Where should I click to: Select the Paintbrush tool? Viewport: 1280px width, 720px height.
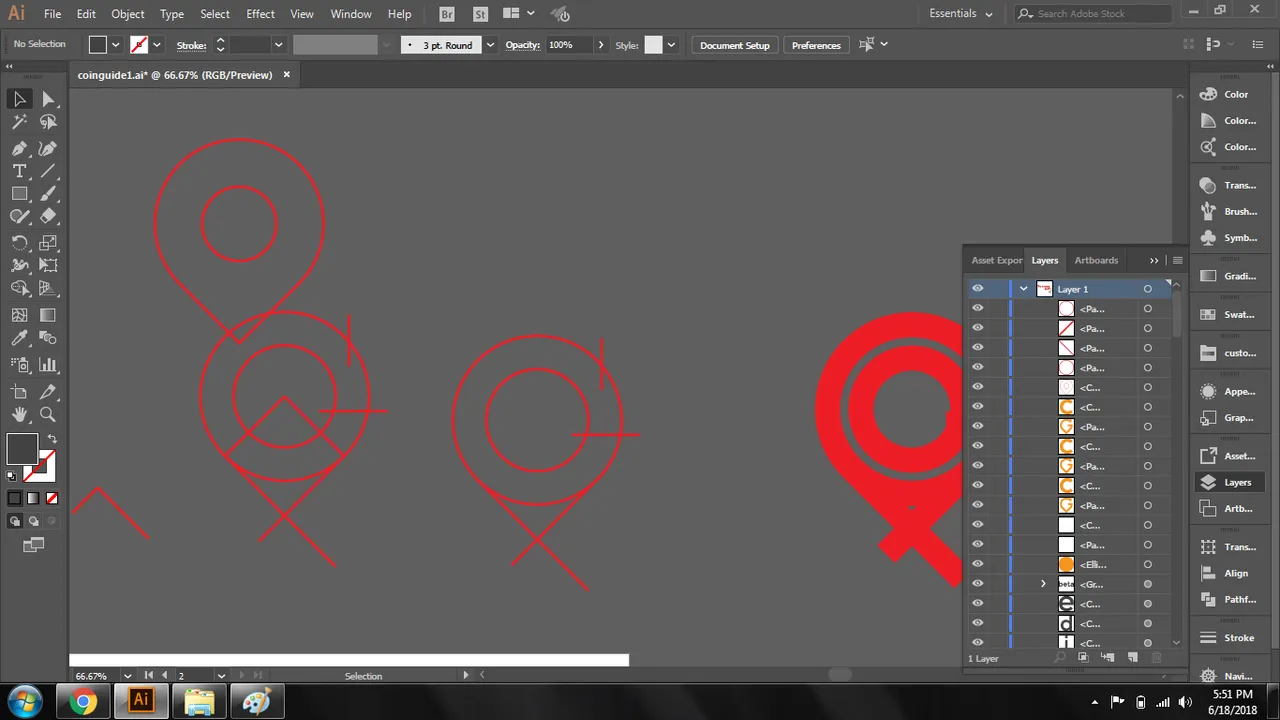tap(48, 194)
